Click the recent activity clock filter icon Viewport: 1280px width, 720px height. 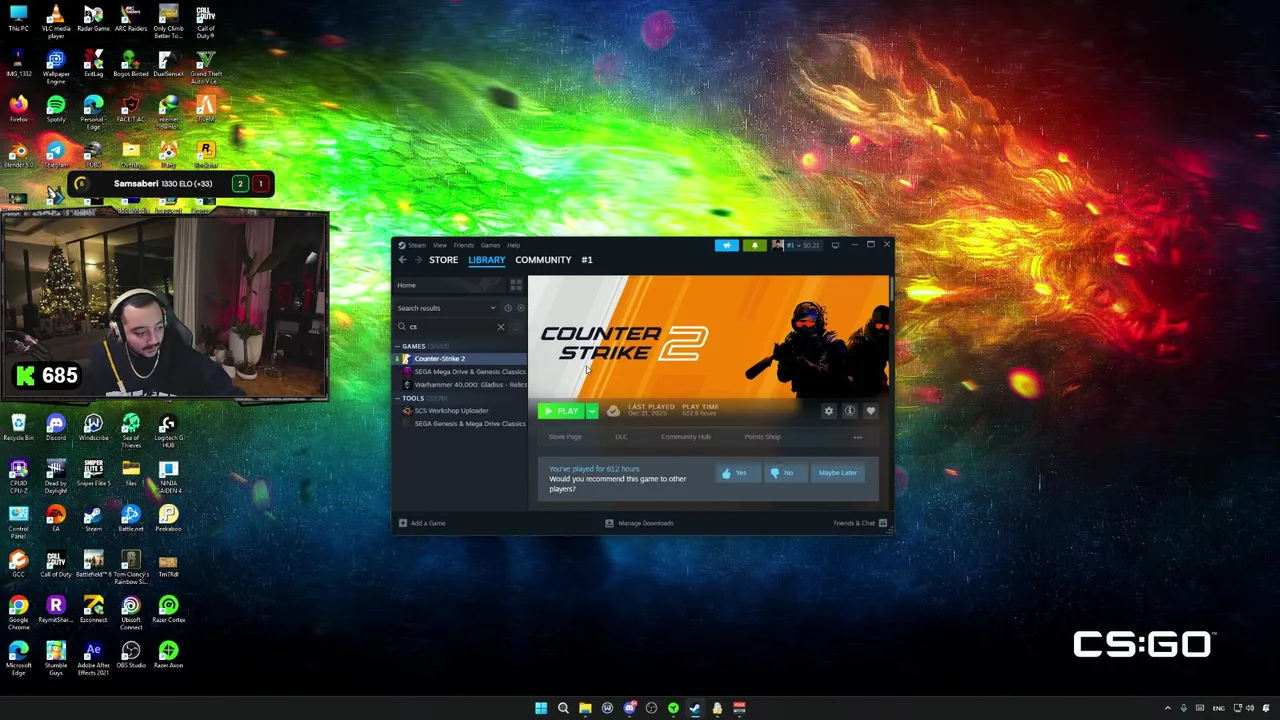508,308
